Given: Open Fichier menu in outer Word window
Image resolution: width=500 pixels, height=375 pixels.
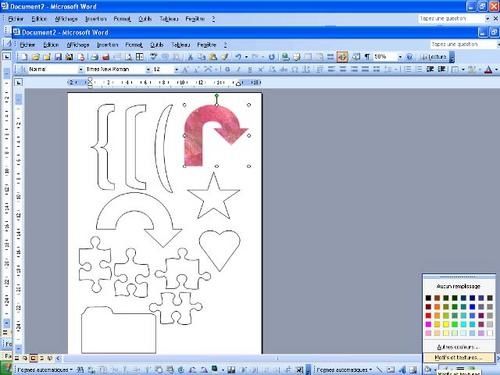Looking at the screenshot, I should (x=15, y=19).
